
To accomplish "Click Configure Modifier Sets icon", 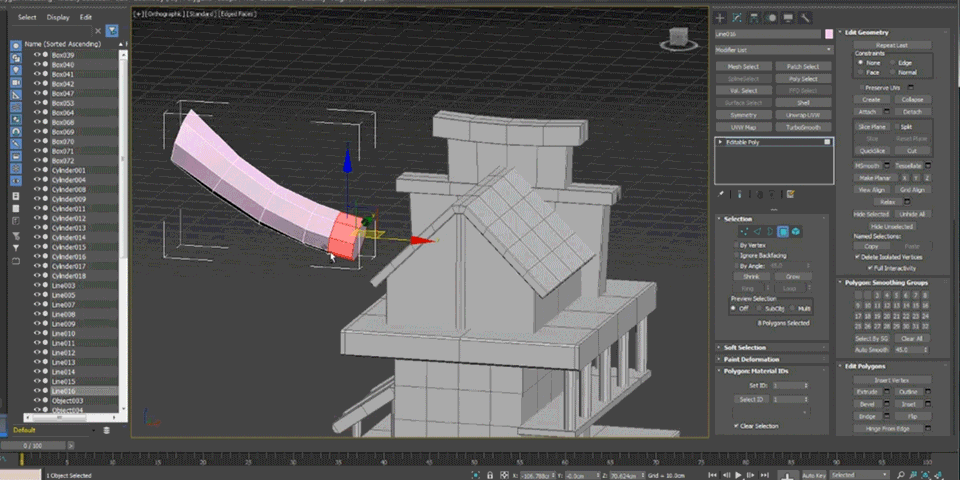I will tap(790, 194).
